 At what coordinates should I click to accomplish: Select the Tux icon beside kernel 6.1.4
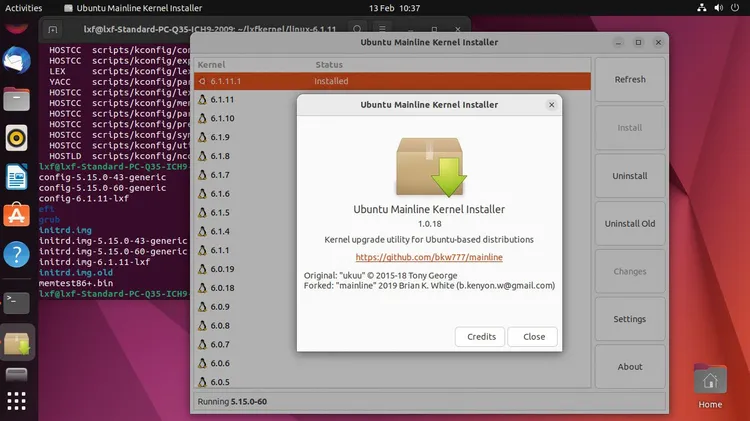point(202,231)
